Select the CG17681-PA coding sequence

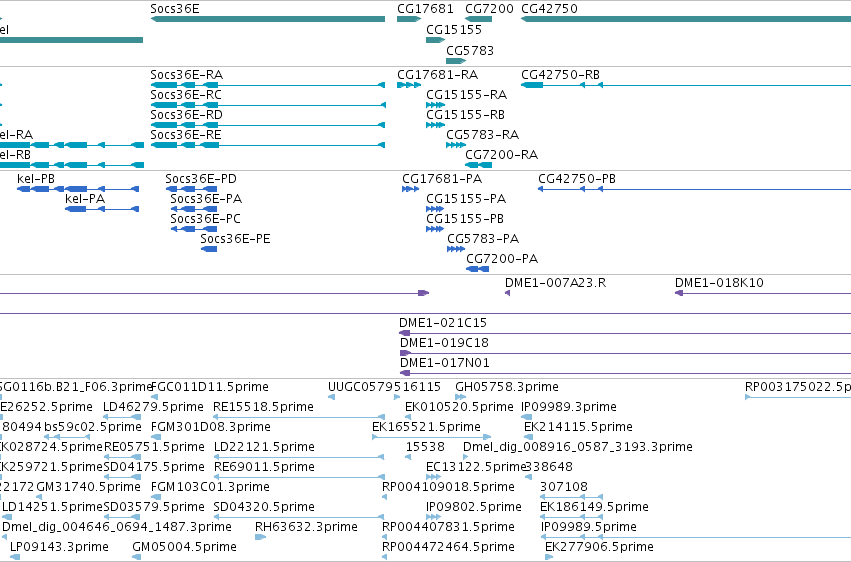pos(410,189)
